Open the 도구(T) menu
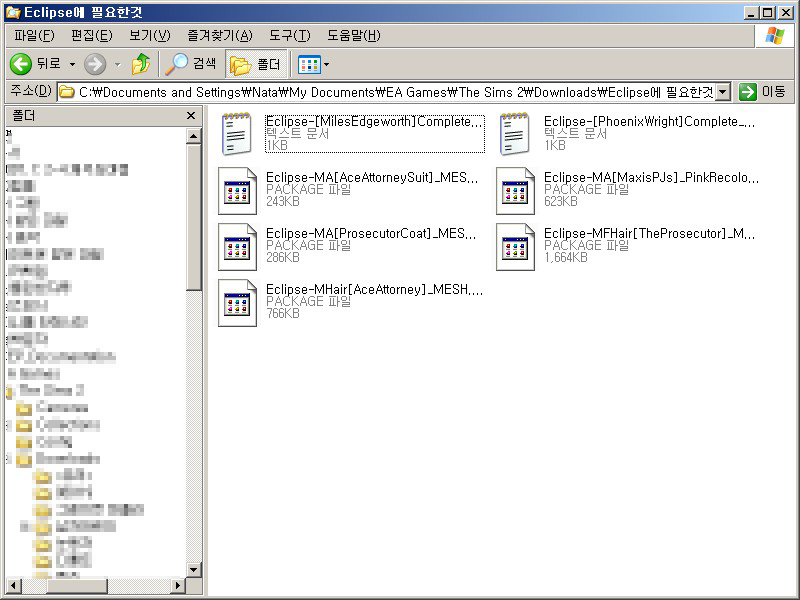This screenshot has width=800, height=600. coord(289,35)
